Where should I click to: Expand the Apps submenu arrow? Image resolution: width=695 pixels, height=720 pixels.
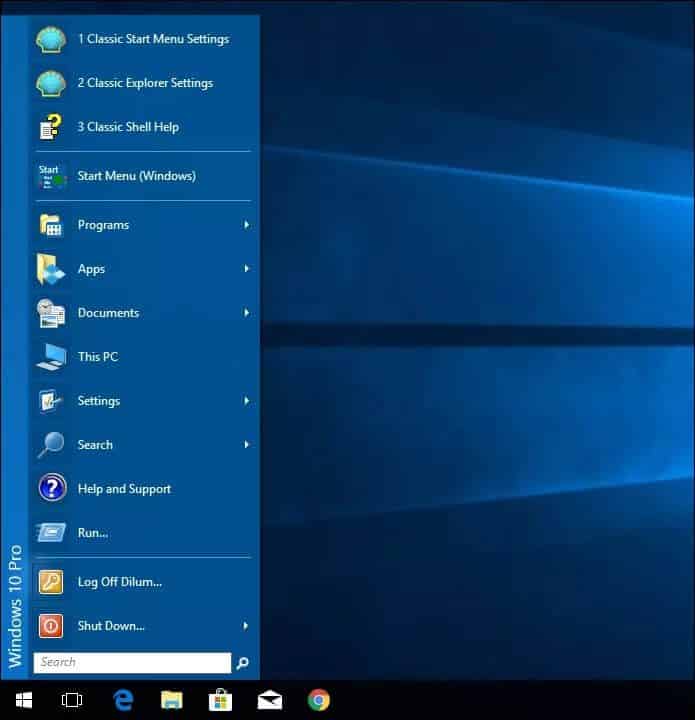(247, 269)
